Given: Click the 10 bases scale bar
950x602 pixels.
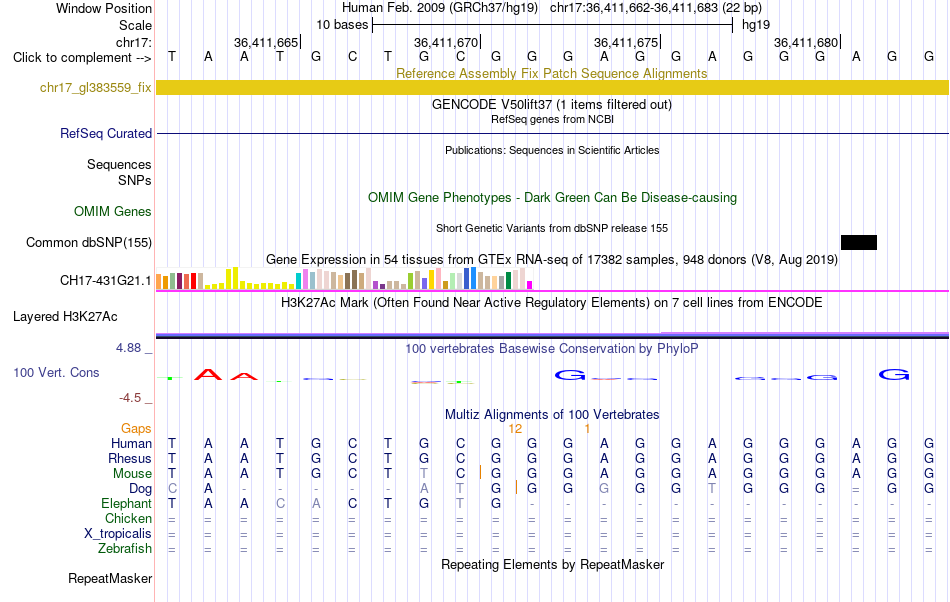Looking at the screenshot, I should coord(552,25).
